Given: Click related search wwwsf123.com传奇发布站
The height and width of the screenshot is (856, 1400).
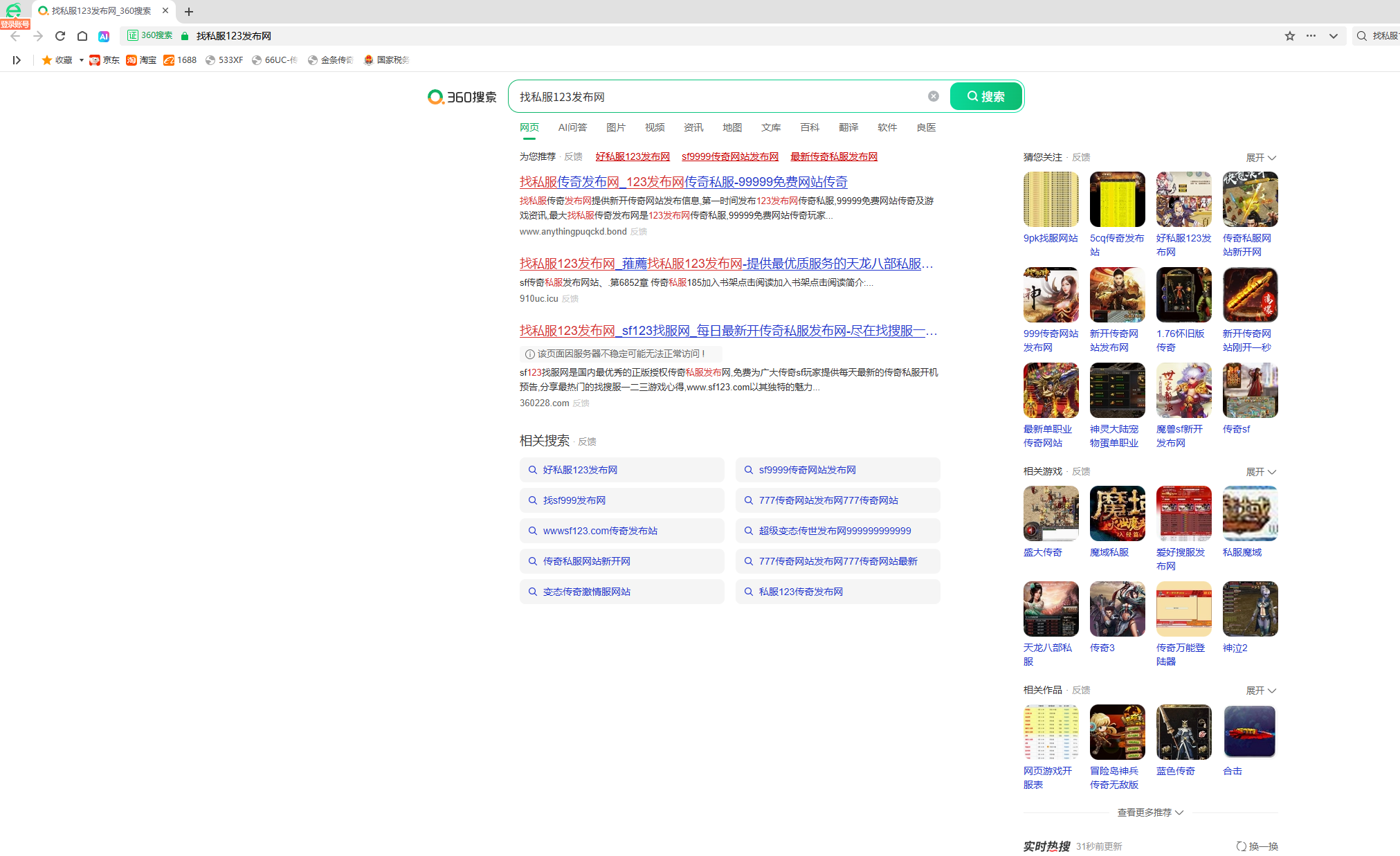Looking at the screenshot, I should pos(622,531).
